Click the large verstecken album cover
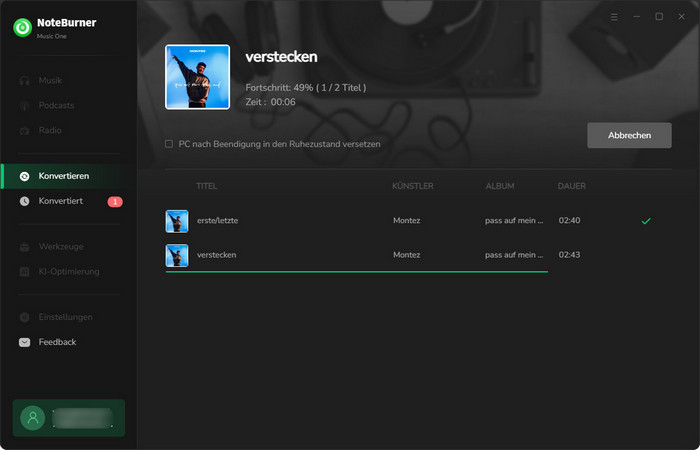 click(197, 77)
